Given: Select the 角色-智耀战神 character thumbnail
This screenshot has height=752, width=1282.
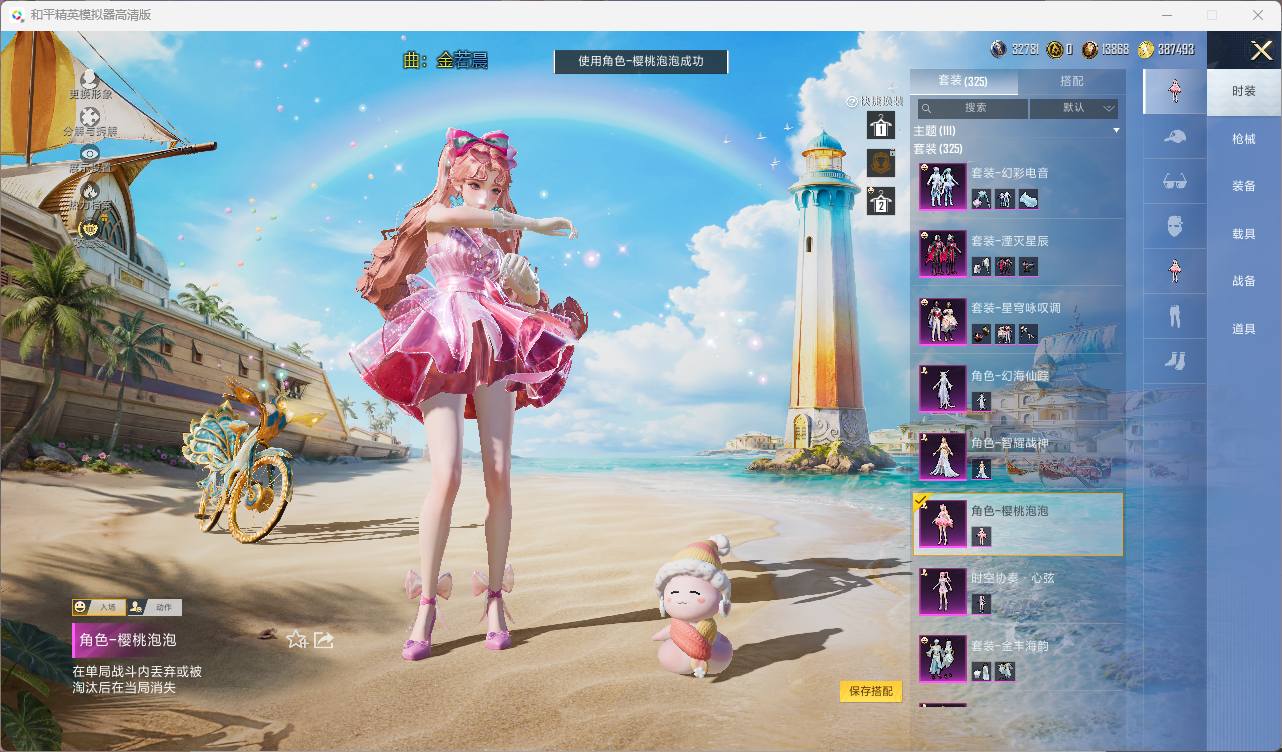Looking at the screenshot, I should point(943,456).
